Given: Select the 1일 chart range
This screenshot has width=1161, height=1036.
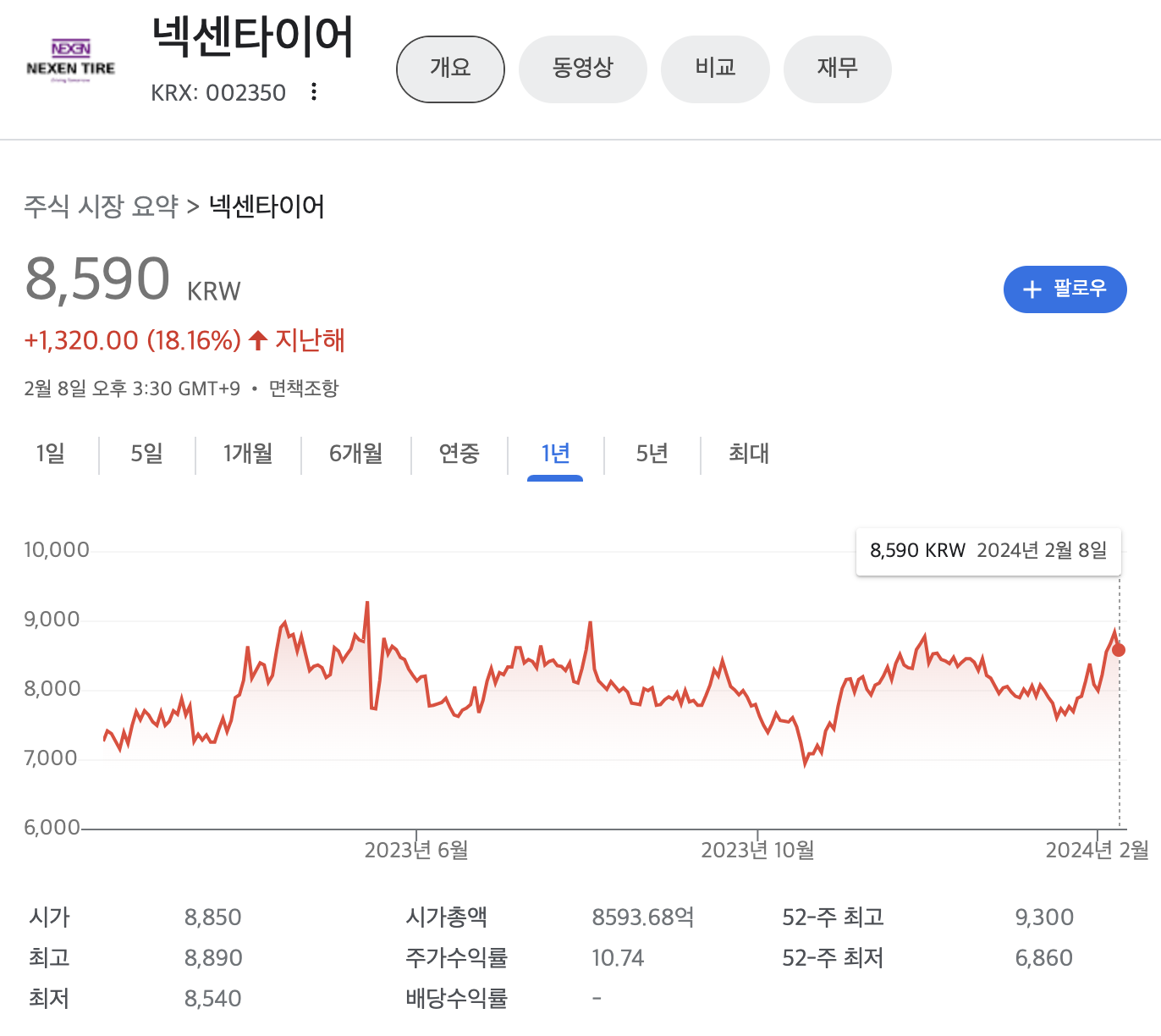Looking at the screenshot, I should (50, 454).
